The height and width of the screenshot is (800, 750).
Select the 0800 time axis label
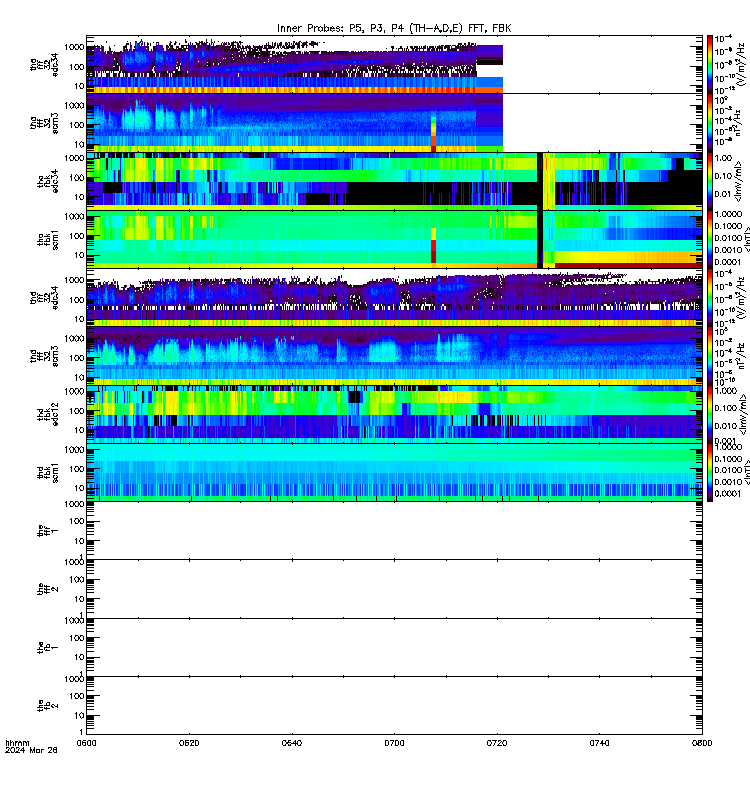[x=702, y=743]
